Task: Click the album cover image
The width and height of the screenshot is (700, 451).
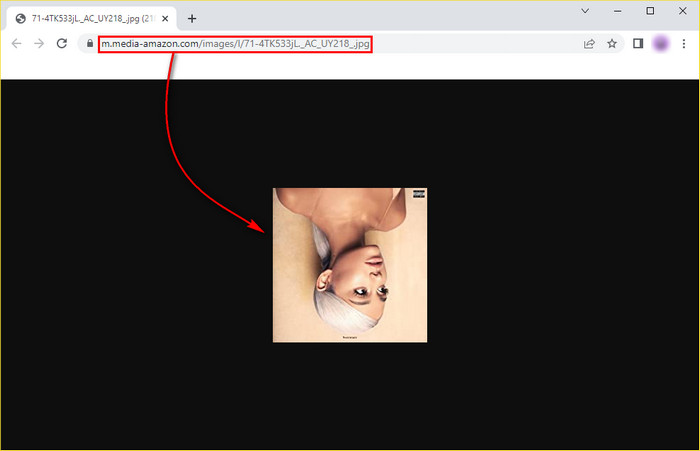Action: [350, 265]
